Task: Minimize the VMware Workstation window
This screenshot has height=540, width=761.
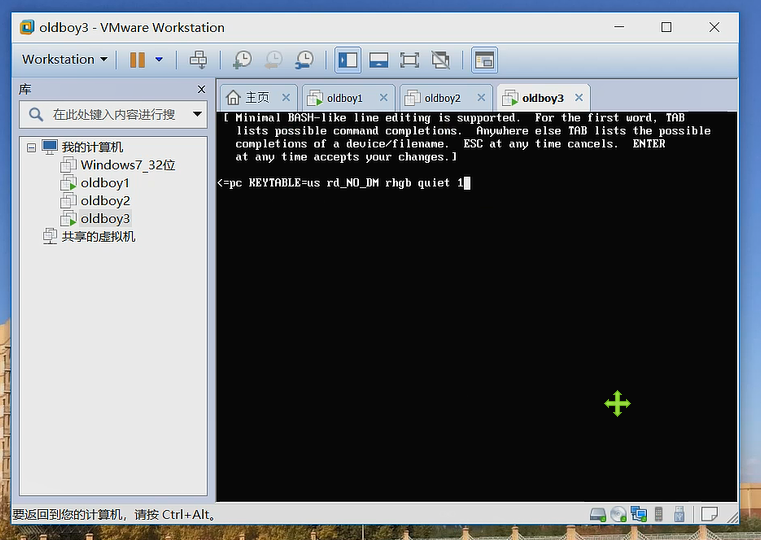Action: pos(619,27)
